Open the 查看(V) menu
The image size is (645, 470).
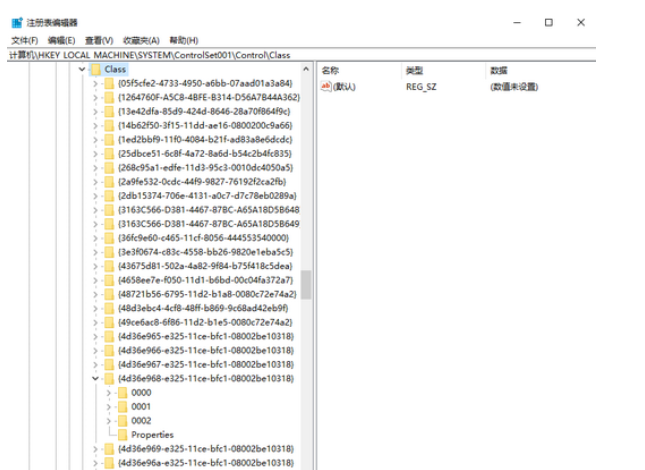coord(99,40)
